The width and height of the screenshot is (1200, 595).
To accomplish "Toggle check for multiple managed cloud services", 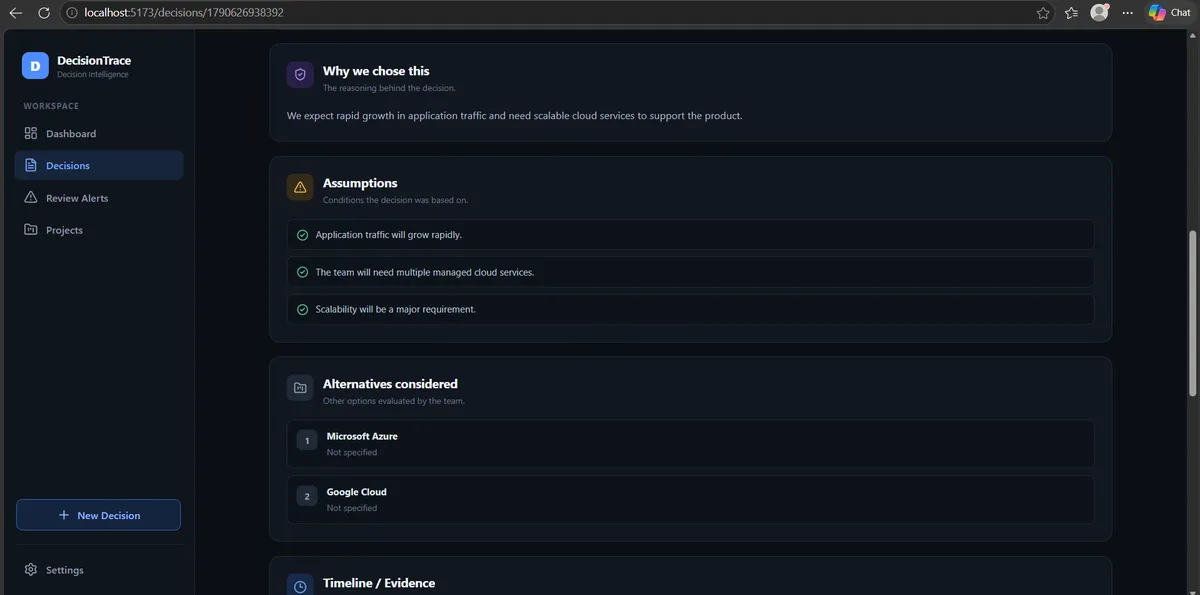I will (x=302, y=272).
